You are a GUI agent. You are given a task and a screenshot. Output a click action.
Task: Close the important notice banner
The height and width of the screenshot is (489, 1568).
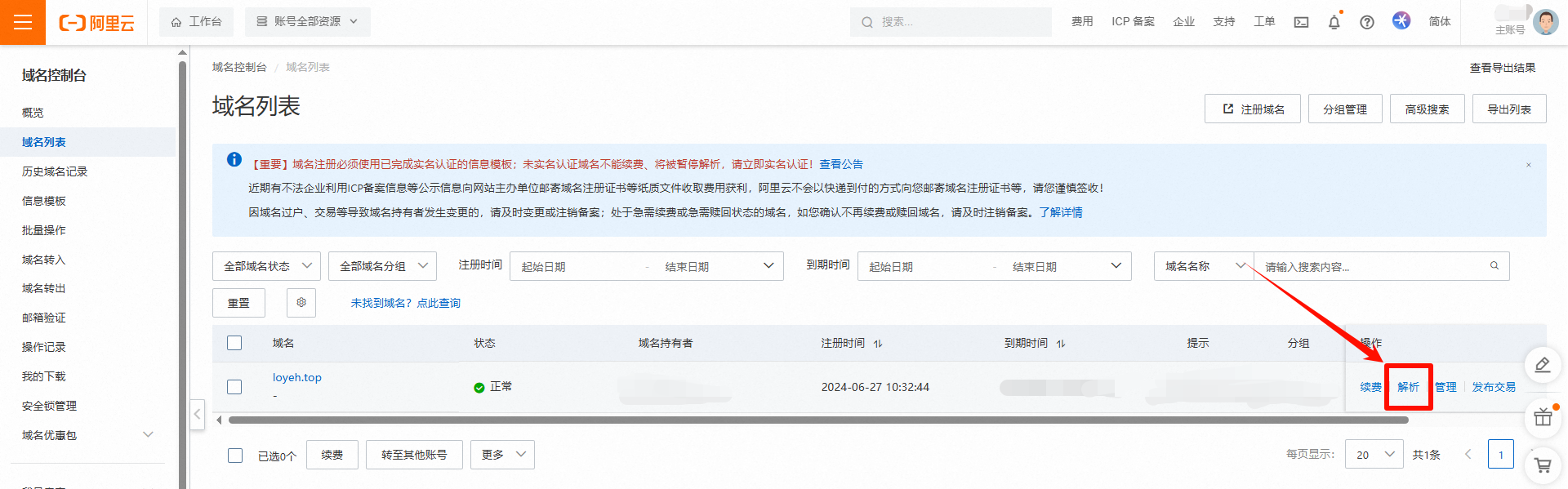coord(1529,165)
